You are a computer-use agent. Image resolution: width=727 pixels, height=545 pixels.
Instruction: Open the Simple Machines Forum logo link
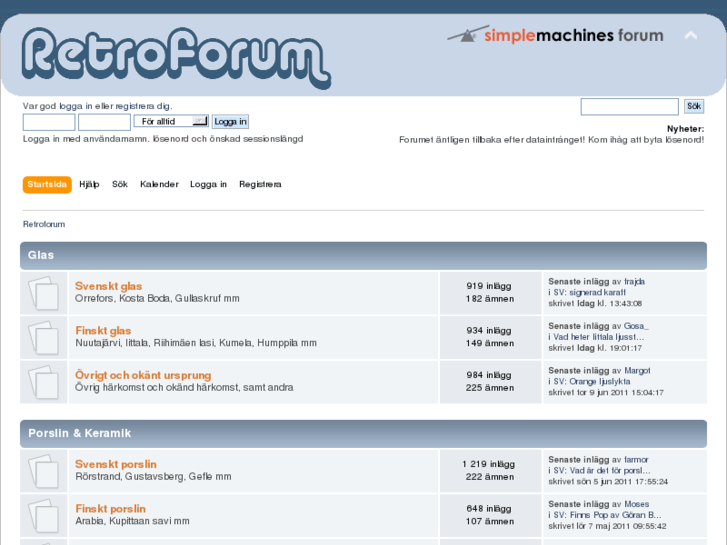coord(555,35)
